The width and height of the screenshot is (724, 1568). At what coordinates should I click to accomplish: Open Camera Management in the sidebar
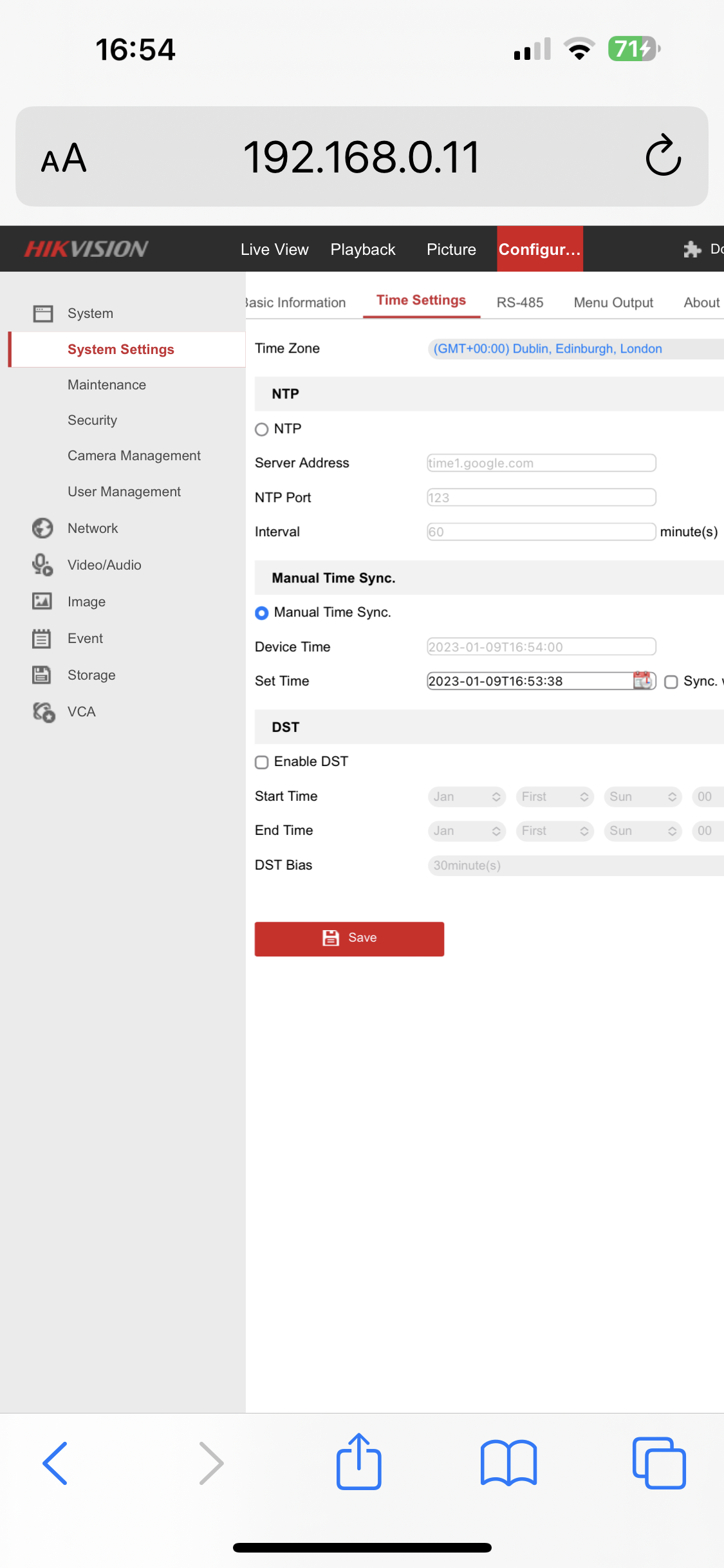134,456
